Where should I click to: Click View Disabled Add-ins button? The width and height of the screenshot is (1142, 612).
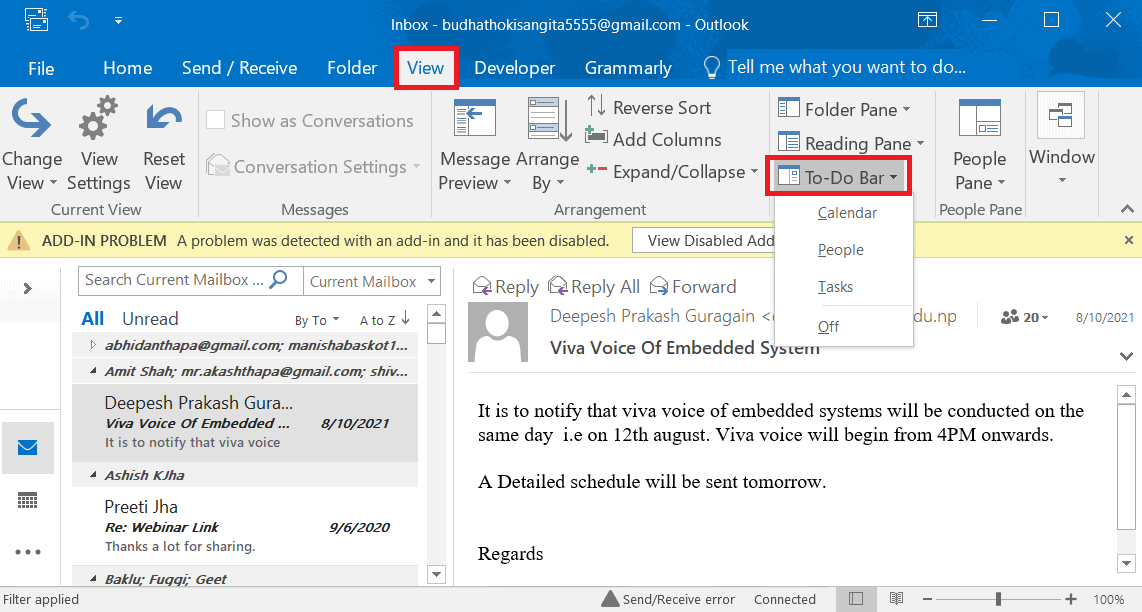[x=704, y=240]
